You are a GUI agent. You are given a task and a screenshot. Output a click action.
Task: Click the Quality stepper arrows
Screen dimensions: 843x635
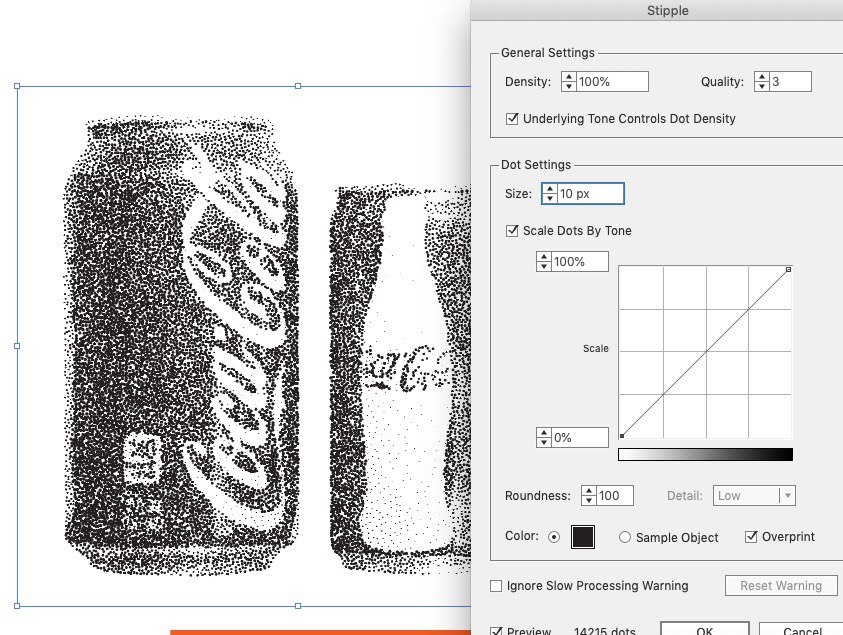[761, 82]
